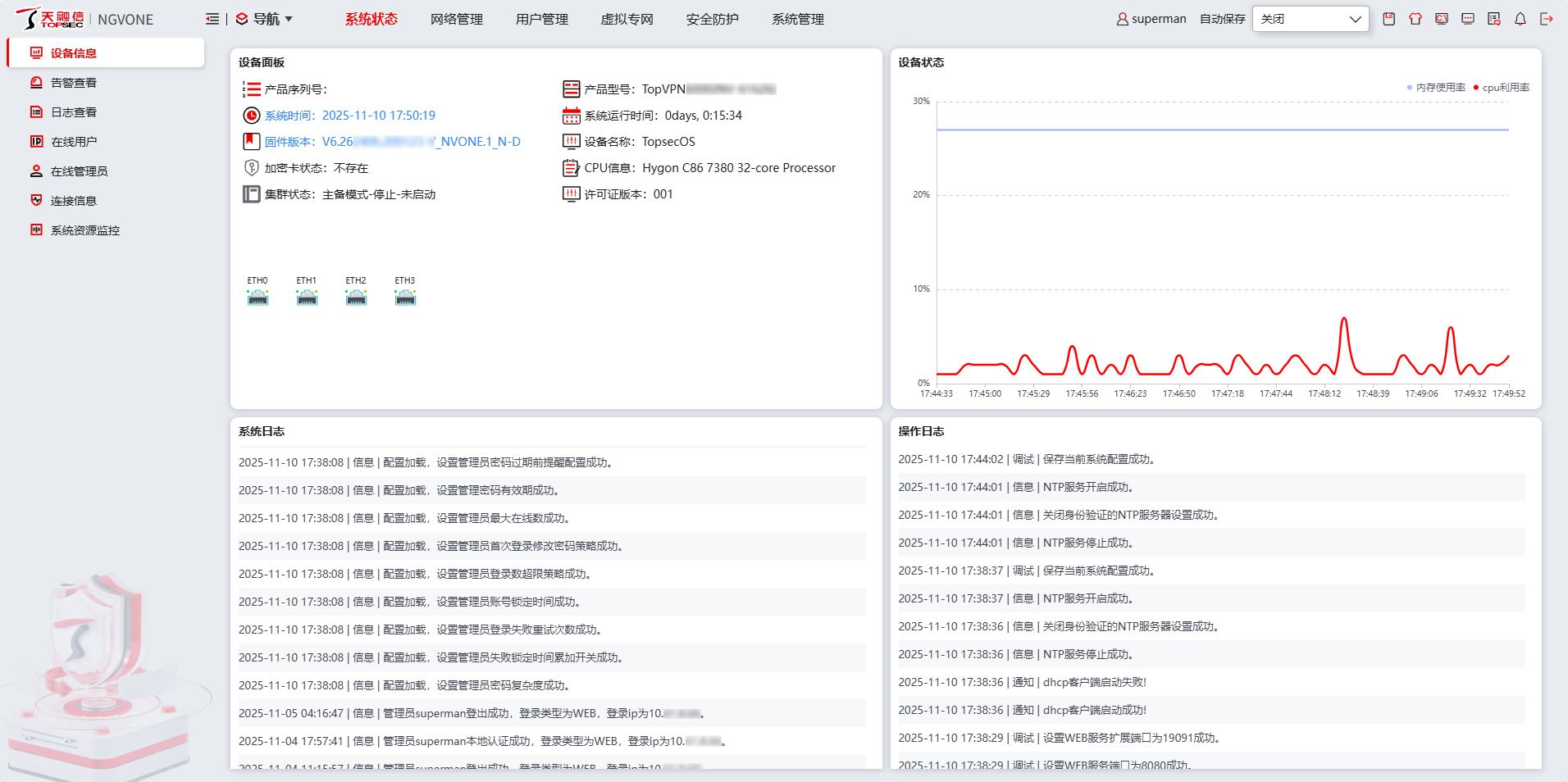Click the ETH3 network port icon
The width and height of the screenshot is (1568, 782).
tap(405, 298)
